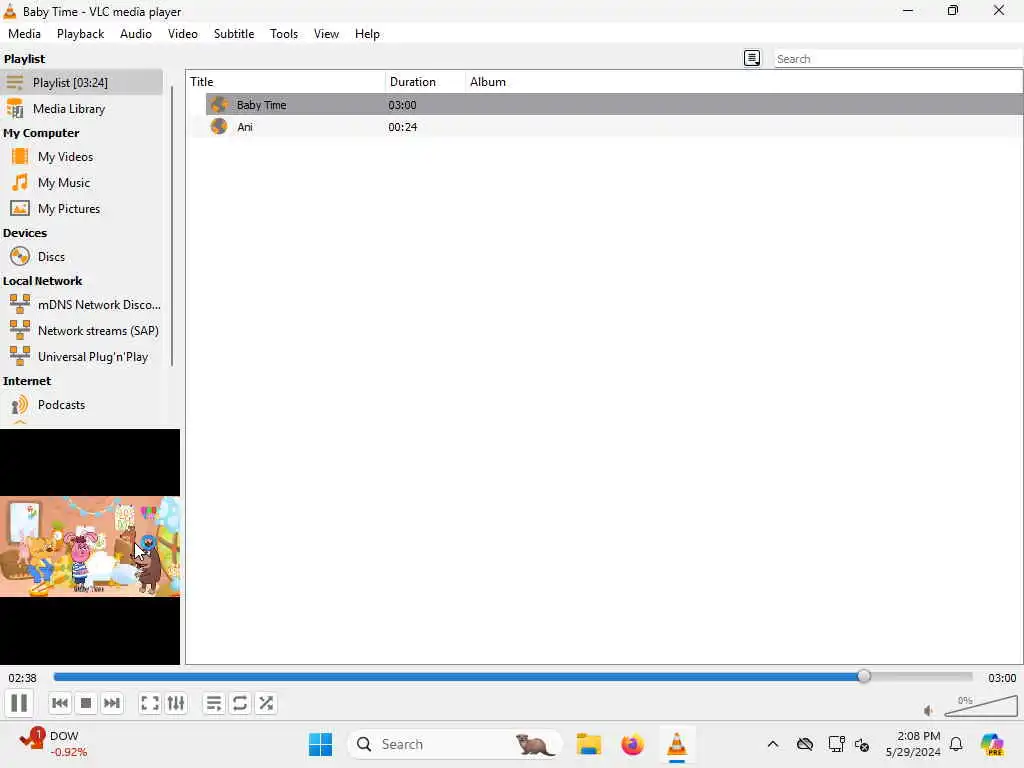Toggle random shuffle playback
The width and height of the screenshot is (1024, 768).
tap(266, 703)
